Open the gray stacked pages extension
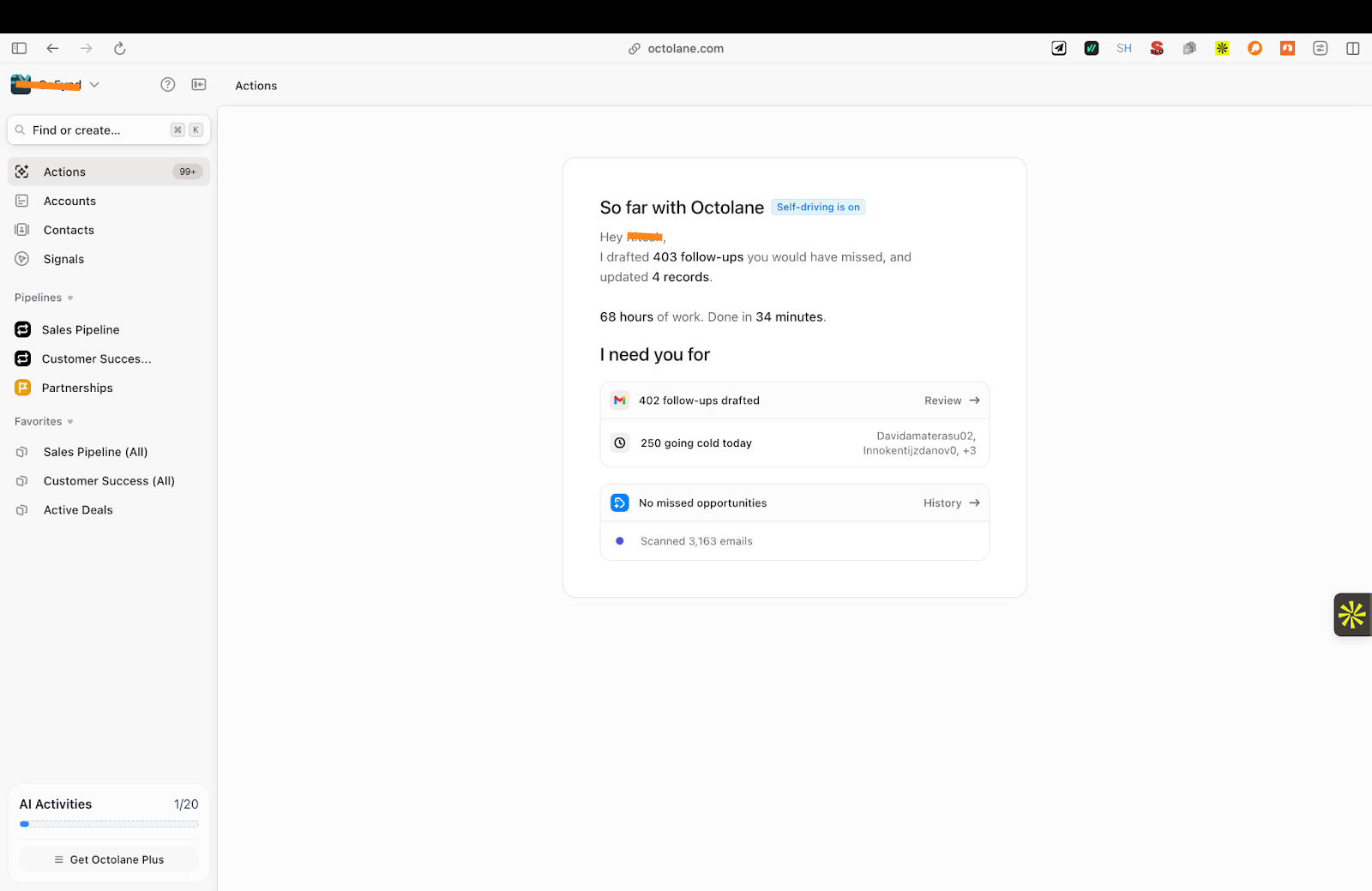The image size is (1372, 891). point(1189,48)
